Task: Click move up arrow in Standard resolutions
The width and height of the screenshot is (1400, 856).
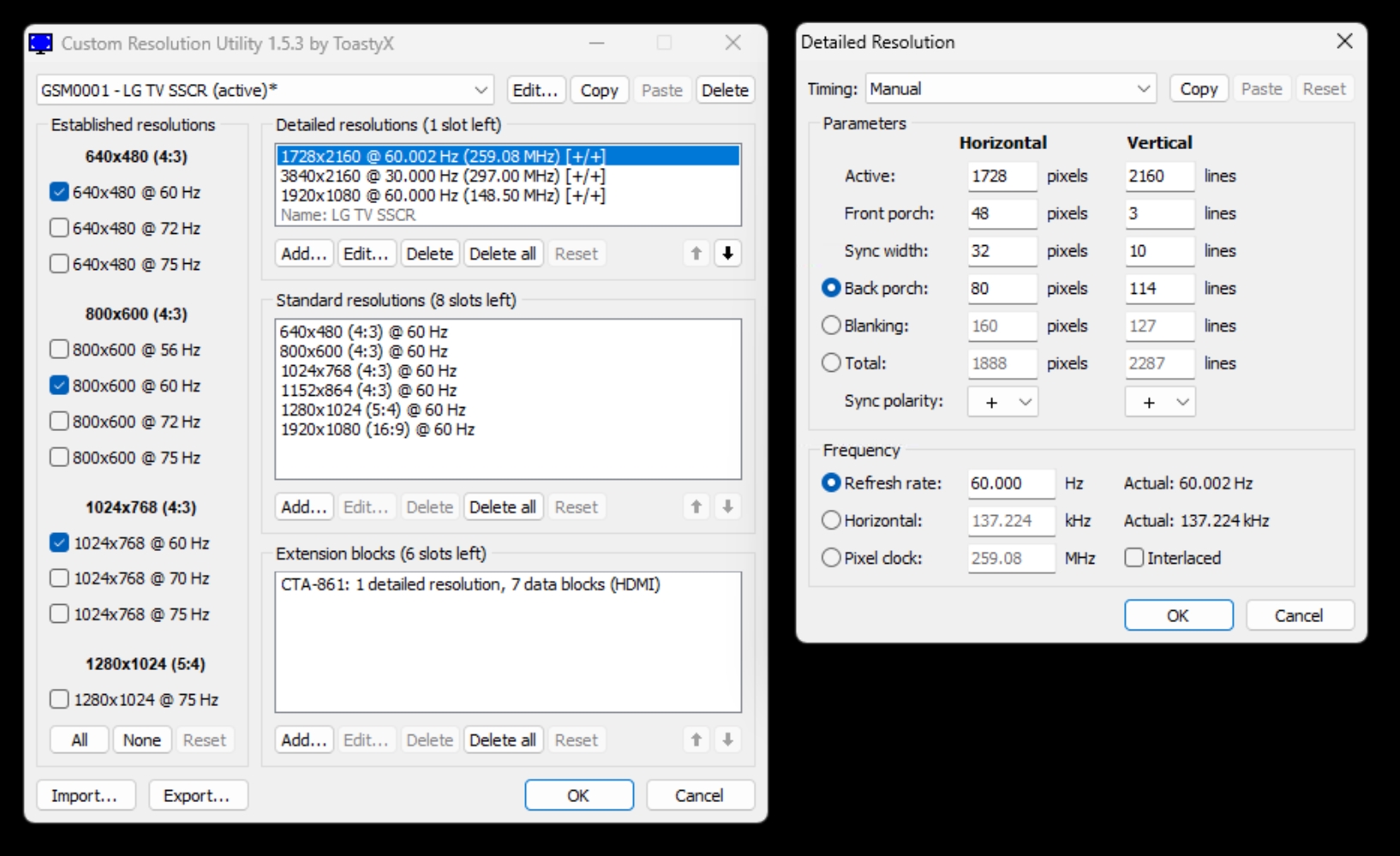Action: pyautogui.click(x=697, y=507)
